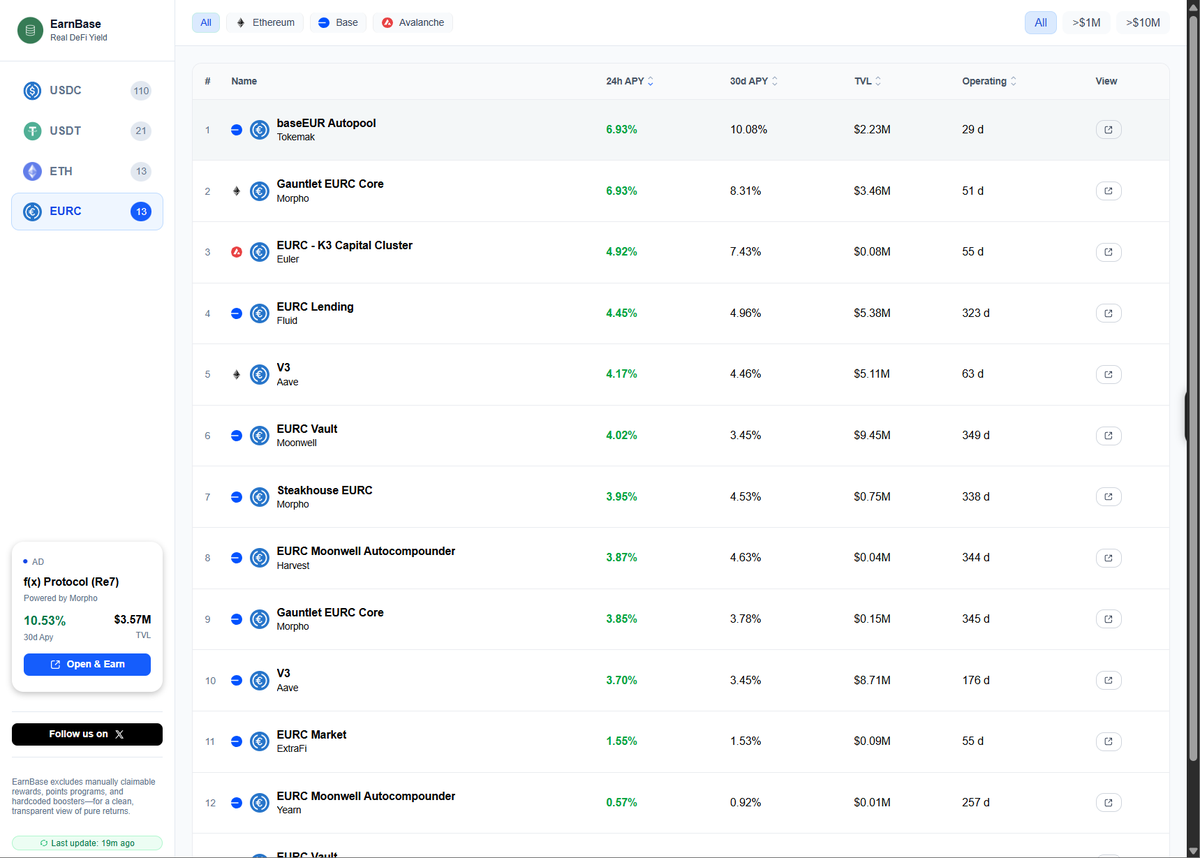
Task: Open external link for Yearn Autocompounder row
Action: tap(1108, 803)
